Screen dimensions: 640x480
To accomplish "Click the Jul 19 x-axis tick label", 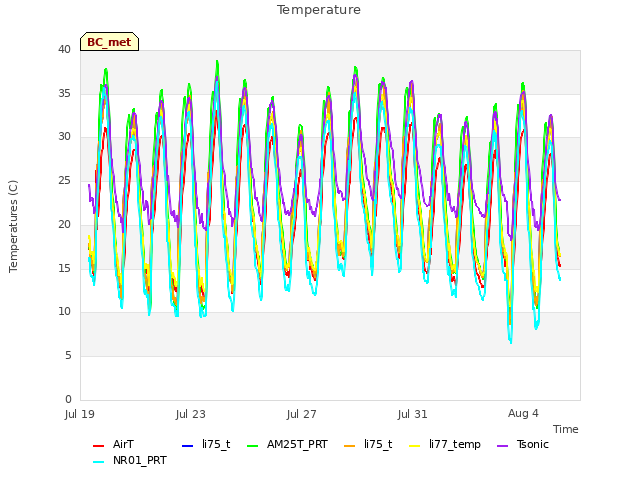I will pyautogui.click(x=80, y=414).
